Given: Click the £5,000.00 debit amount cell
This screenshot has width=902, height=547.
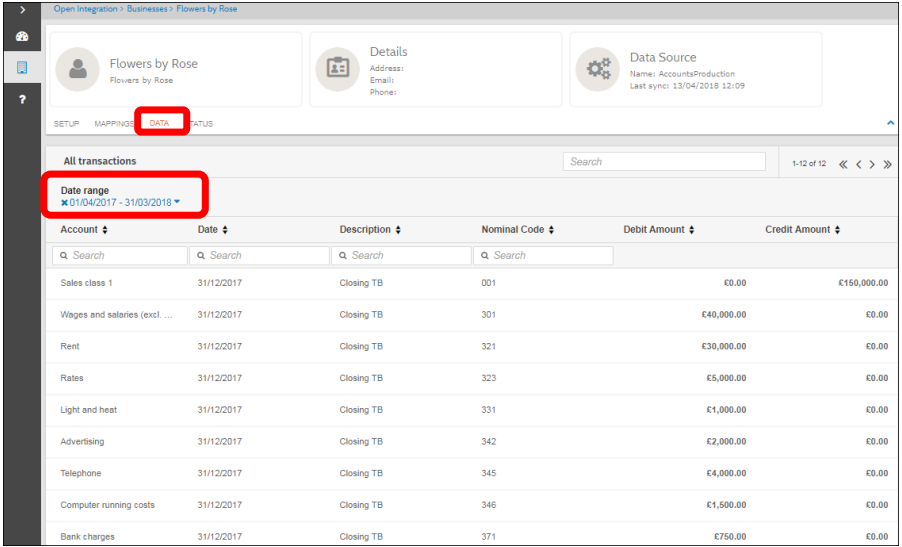Looking at the screenshot, I should point(726,378).
